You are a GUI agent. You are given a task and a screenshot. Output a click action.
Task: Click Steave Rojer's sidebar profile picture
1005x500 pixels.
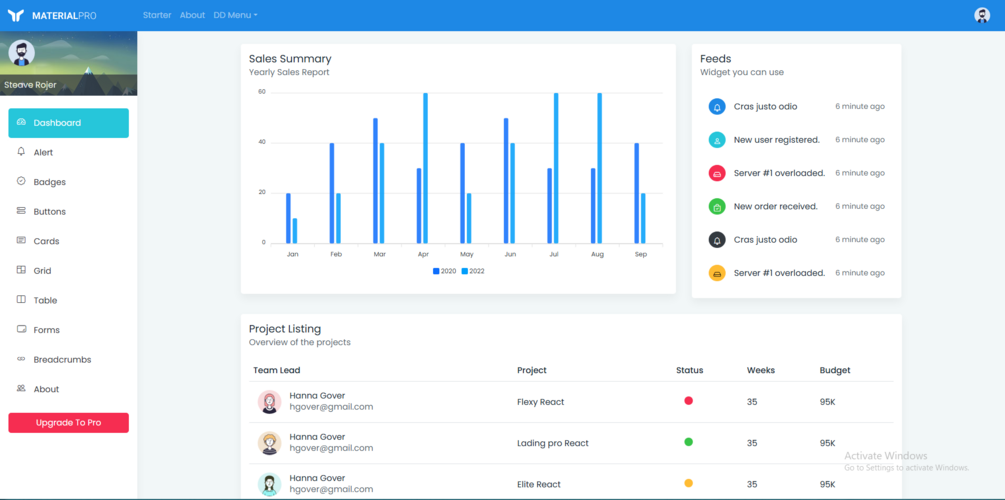pos(22,53)
